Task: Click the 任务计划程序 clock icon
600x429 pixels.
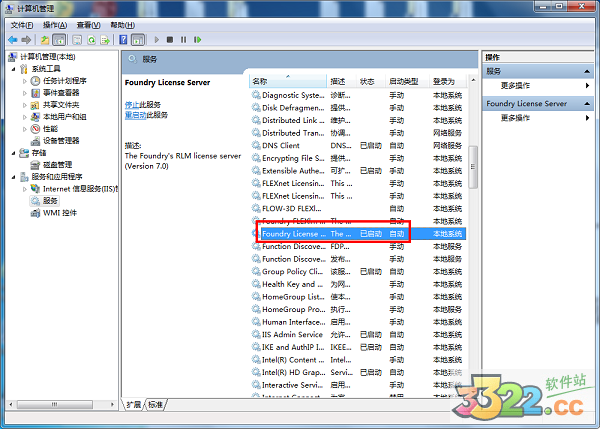Action: tap(35, 81)
